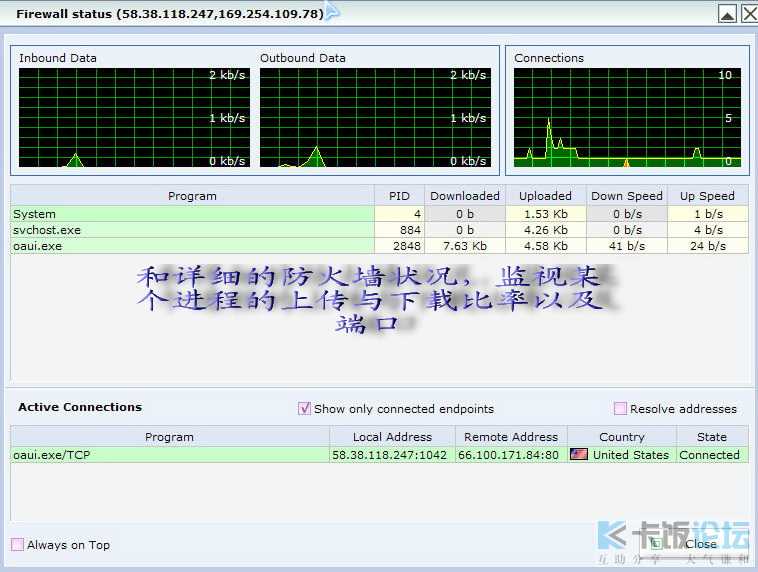This screenshot has width=758, height=572.
Task: Sort connections by State header
Action: (x=712, y=437)
